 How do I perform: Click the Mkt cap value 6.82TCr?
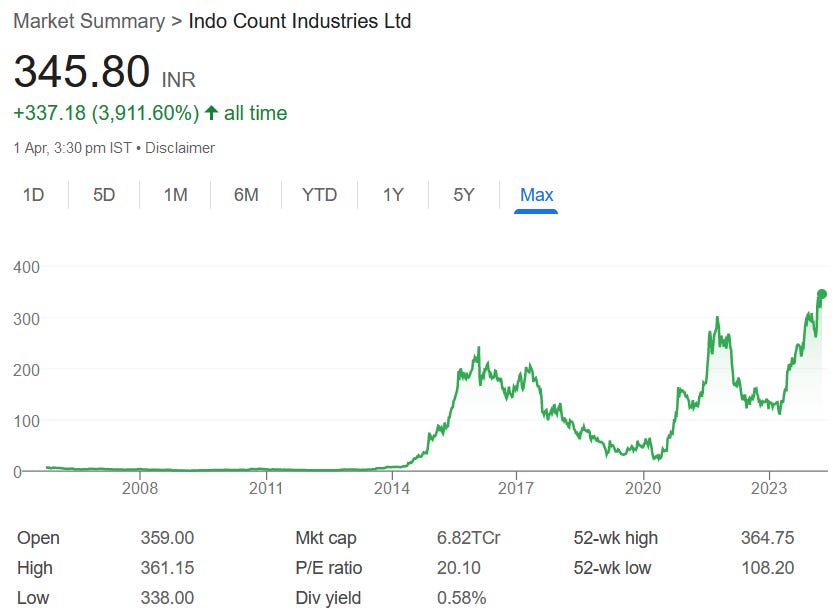469,538
